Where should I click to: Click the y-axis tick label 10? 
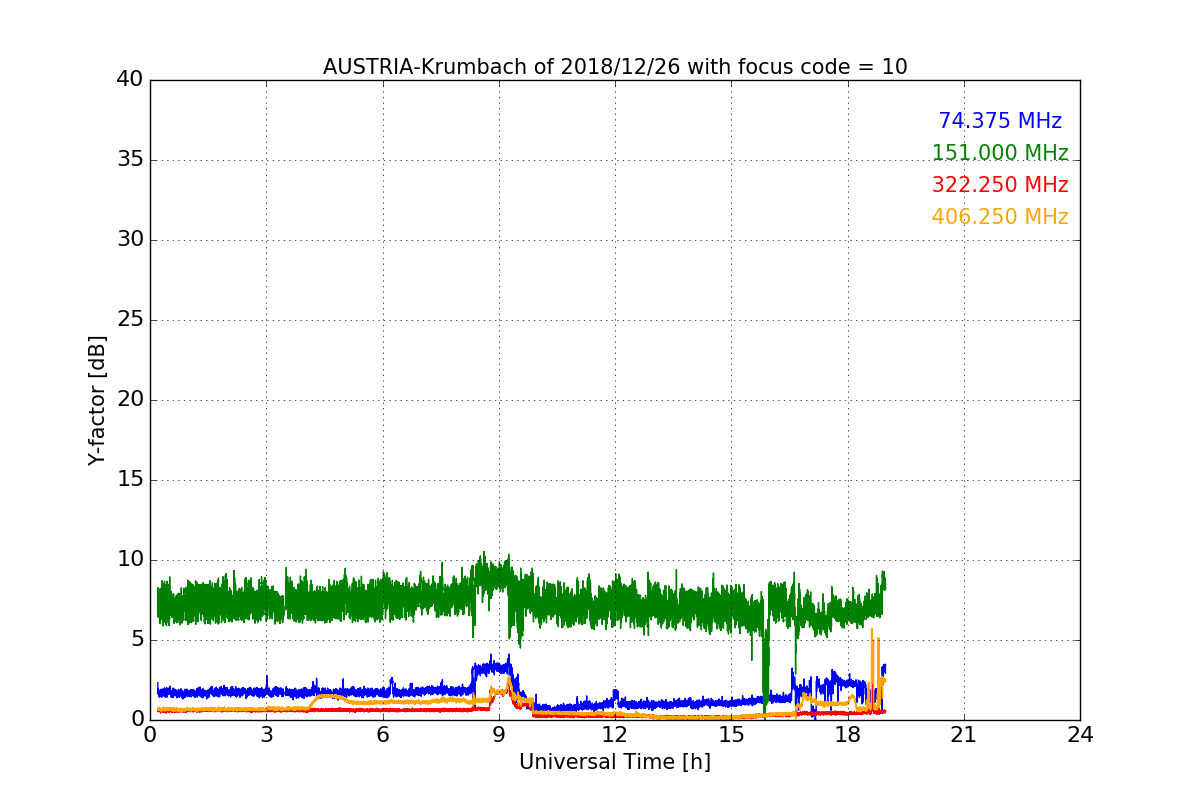[x=130, y=560]
